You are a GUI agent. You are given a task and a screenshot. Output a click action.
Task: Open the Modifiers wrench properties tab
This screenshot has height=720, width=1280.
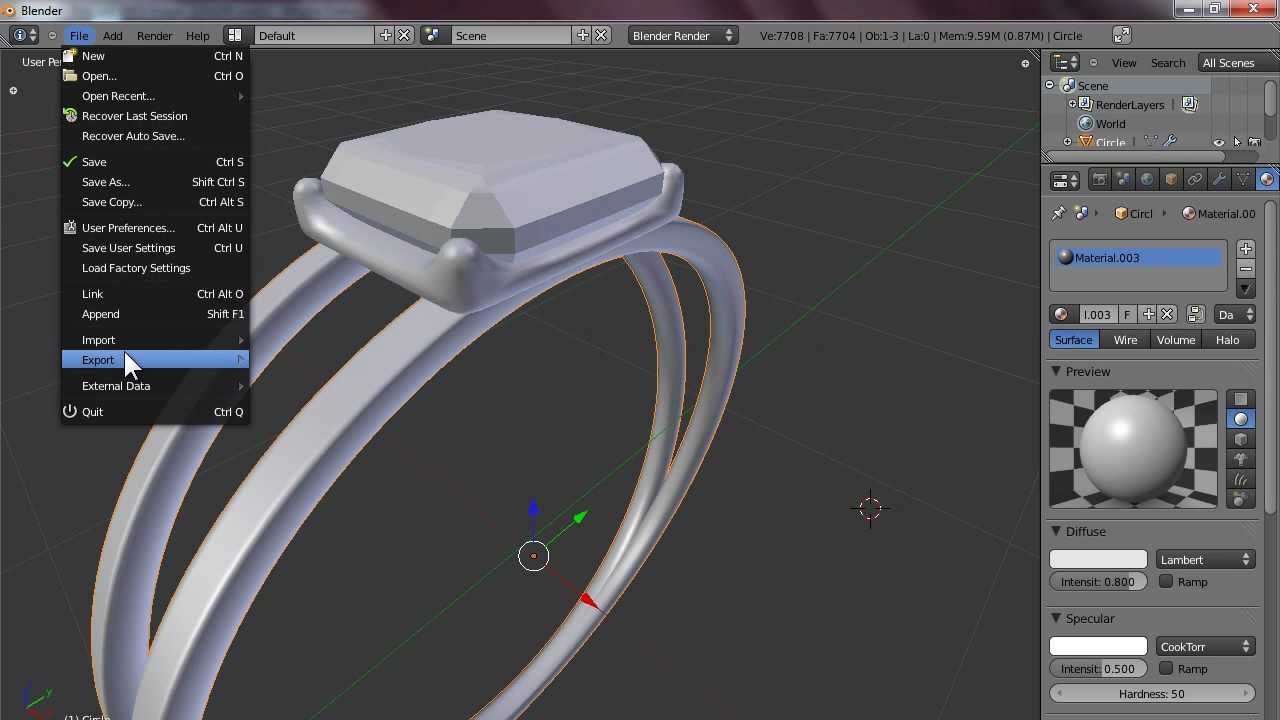click(1218, 180)
